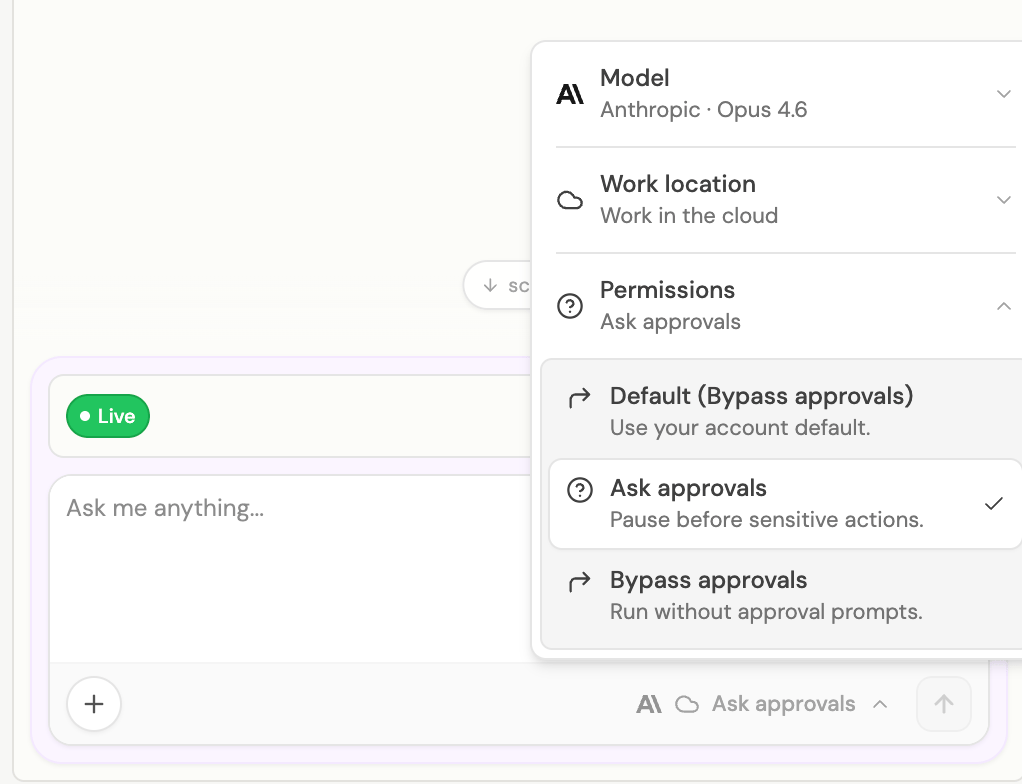Select Default (Bypass approvals) option
The height and width of the screenshot is (784, 1022).
(x=785, y=411)
